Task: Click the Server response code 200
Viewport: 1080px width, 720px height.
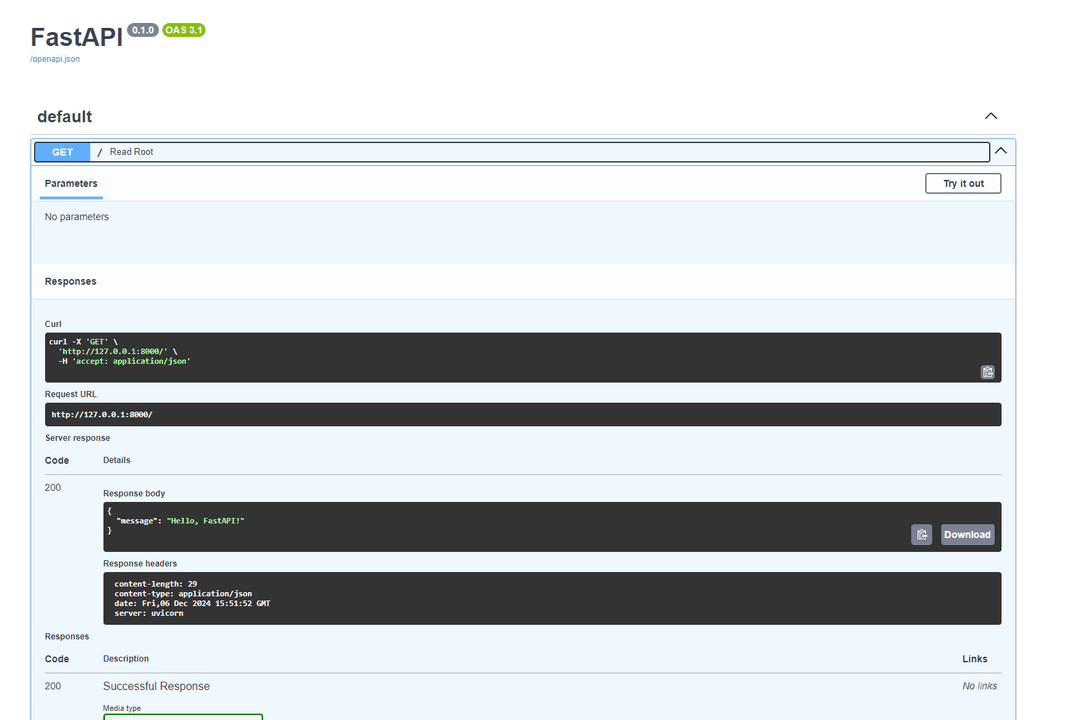Action: coord(51,487)
